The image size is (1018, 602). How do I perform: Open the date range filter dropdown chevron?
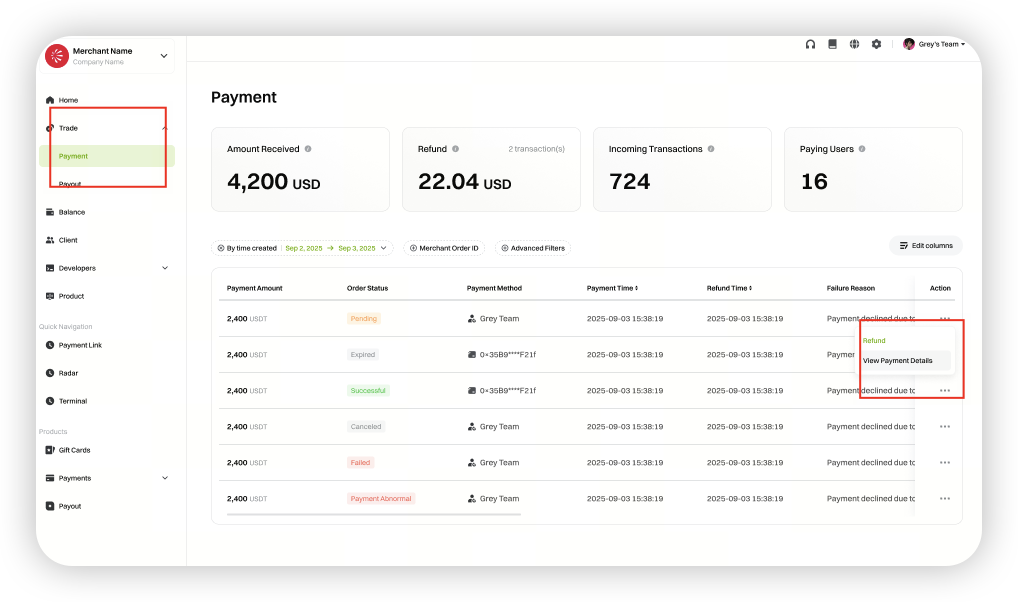[x=383, y=248]
